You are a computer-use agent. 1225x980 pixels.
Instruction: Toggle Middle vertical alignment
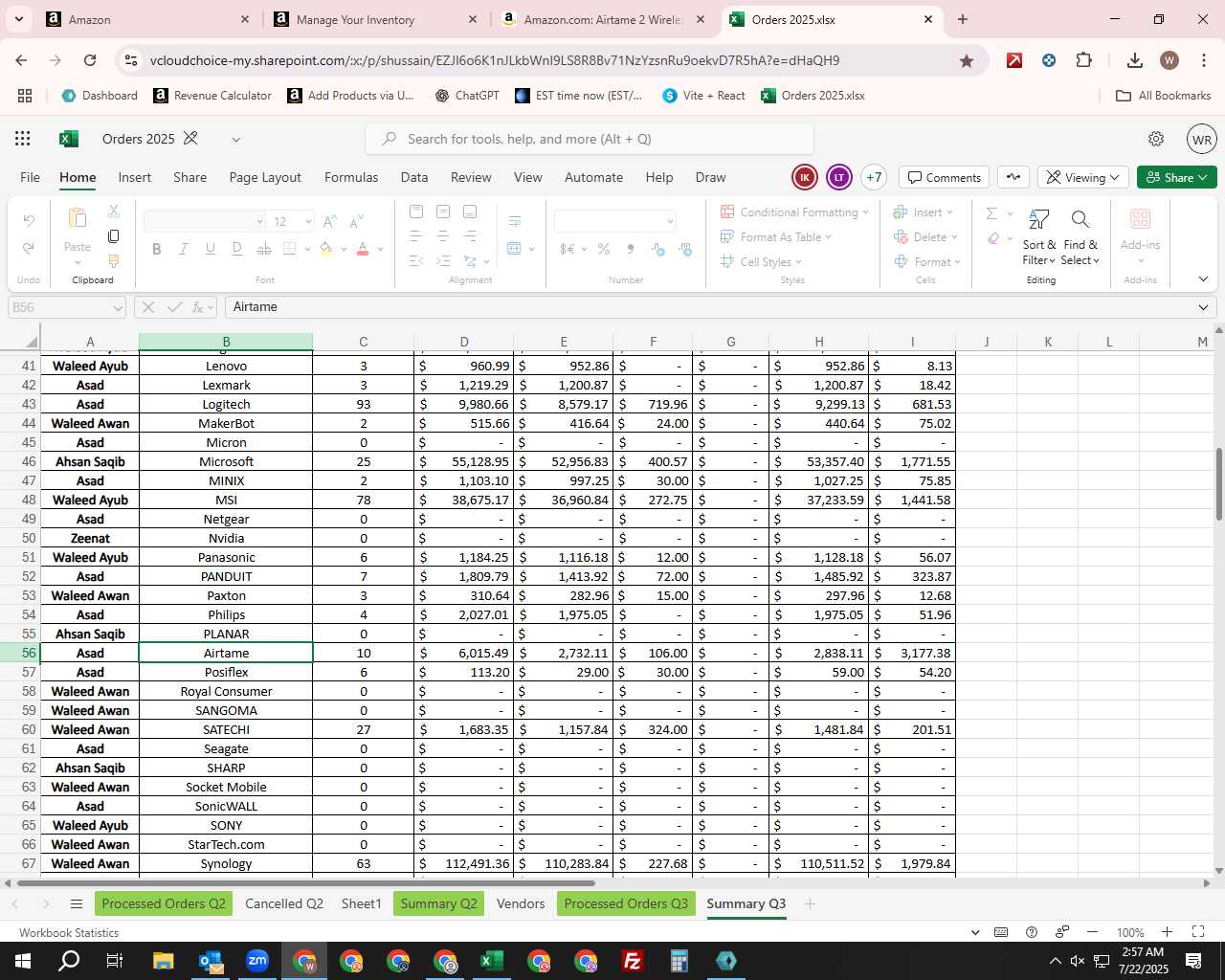pos(443,212)
